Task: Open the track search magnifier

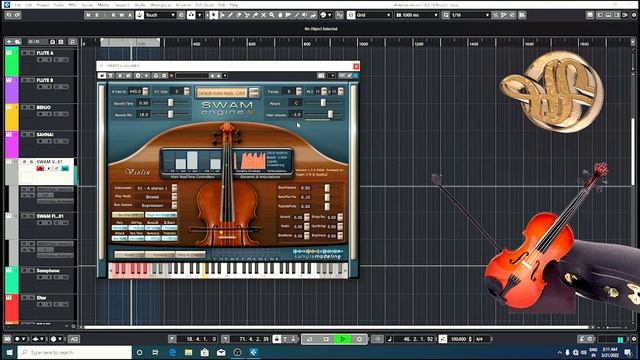Action: coord(72,42)
